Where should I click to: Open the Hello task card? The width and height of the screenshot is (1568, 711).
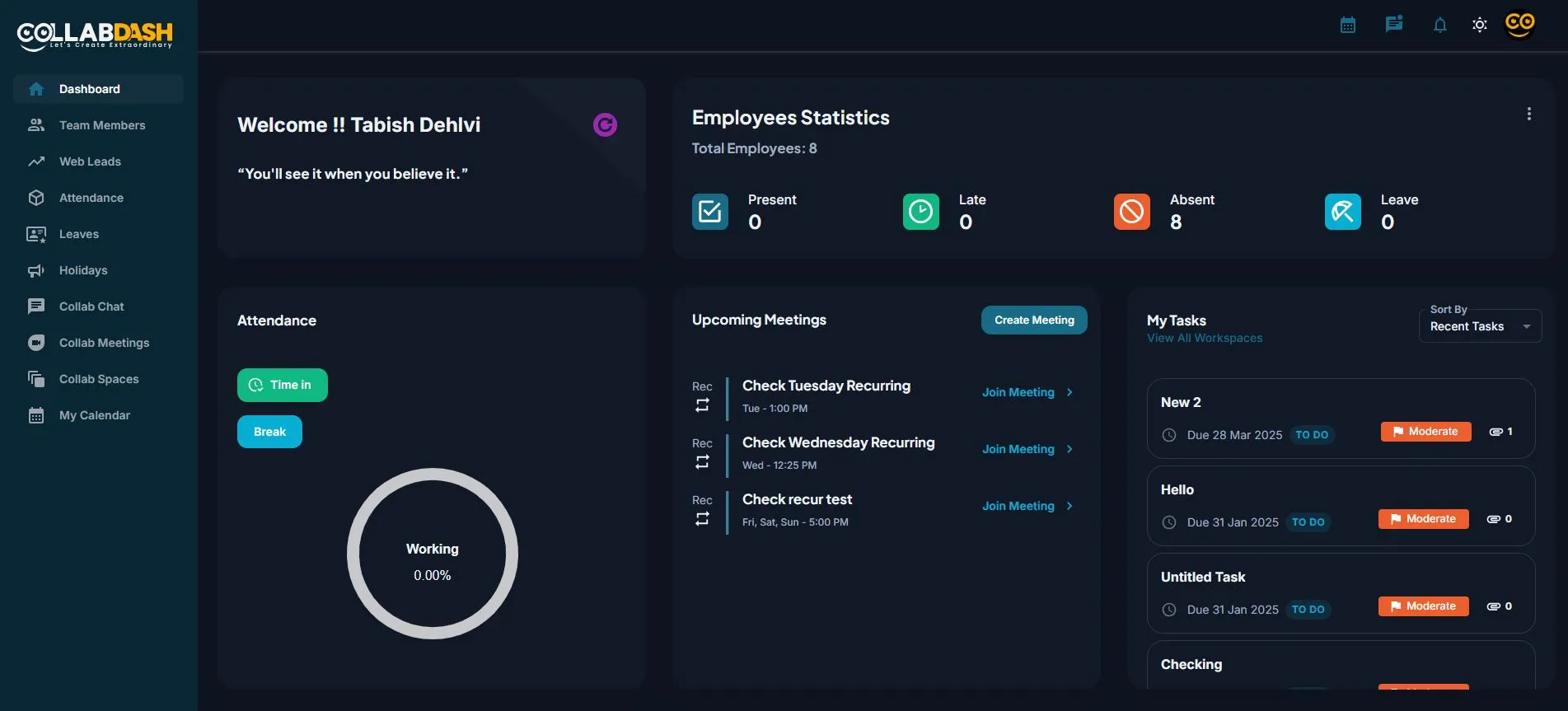(1341, 506)
